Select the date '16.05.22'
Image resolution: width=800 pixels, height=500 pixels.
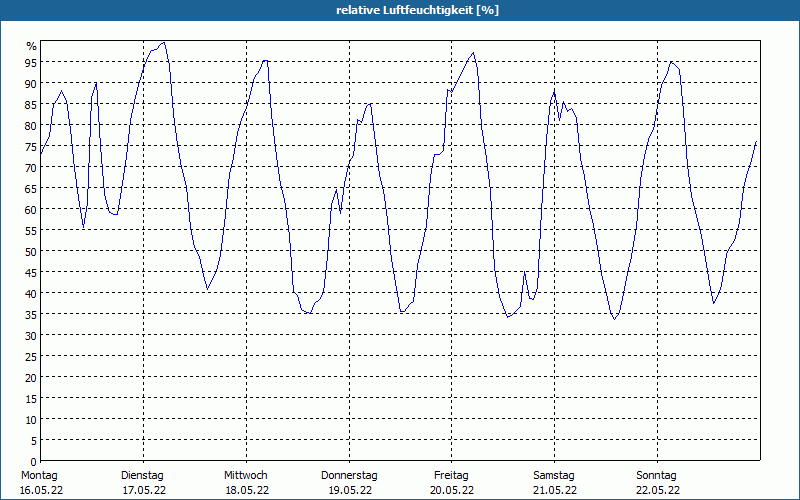coord(41,490)
